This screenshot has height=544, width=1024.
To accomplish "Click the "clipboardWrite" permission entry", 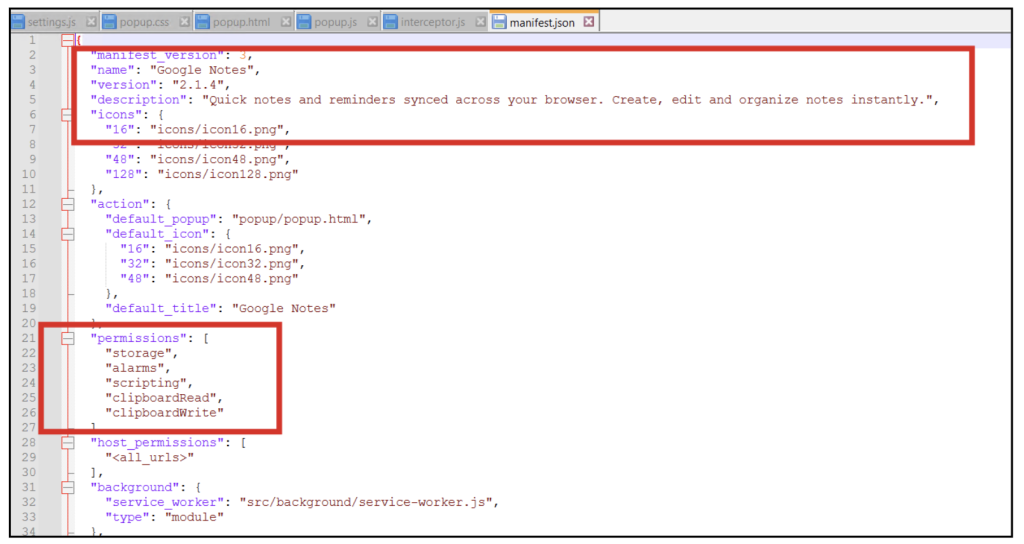I will [165, 413].
